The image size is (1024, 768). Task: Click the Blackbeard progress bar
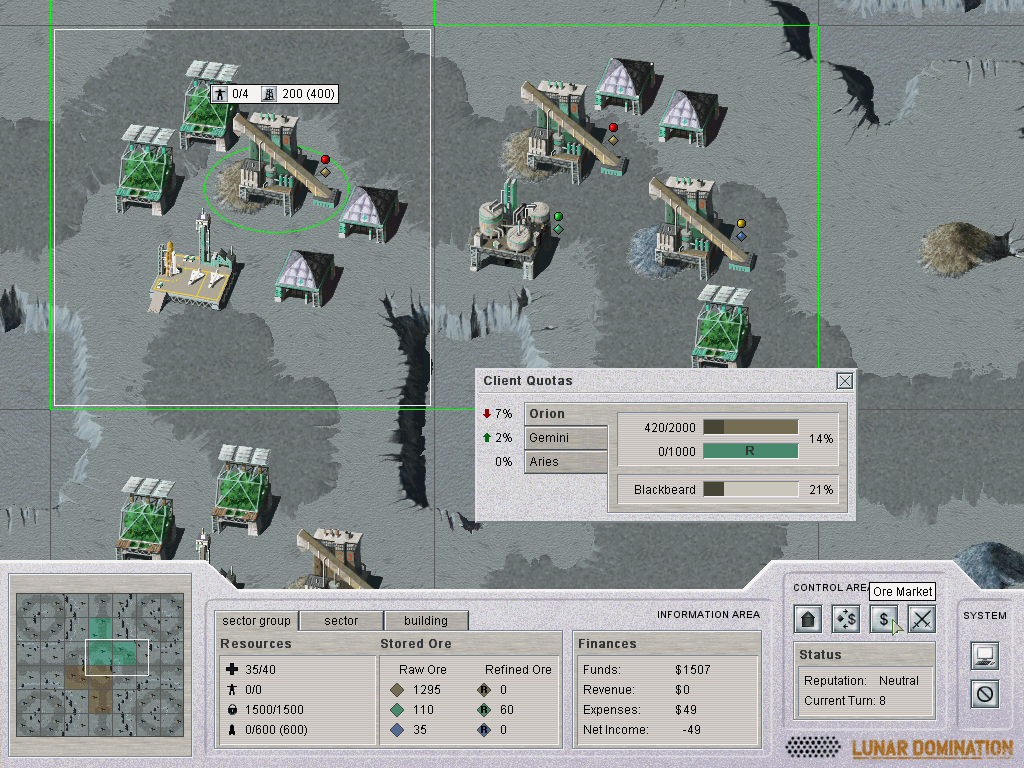pyautogui.click(x=750, y=490)
